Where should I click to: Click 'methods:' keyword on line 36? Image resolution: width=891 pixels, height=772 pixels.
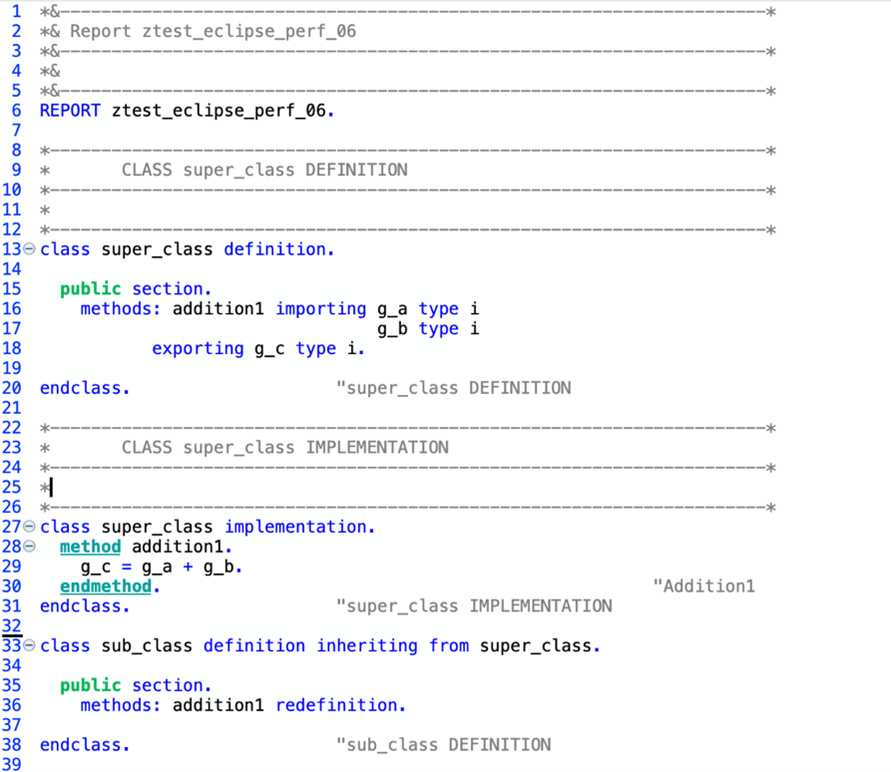click(120, 705)
